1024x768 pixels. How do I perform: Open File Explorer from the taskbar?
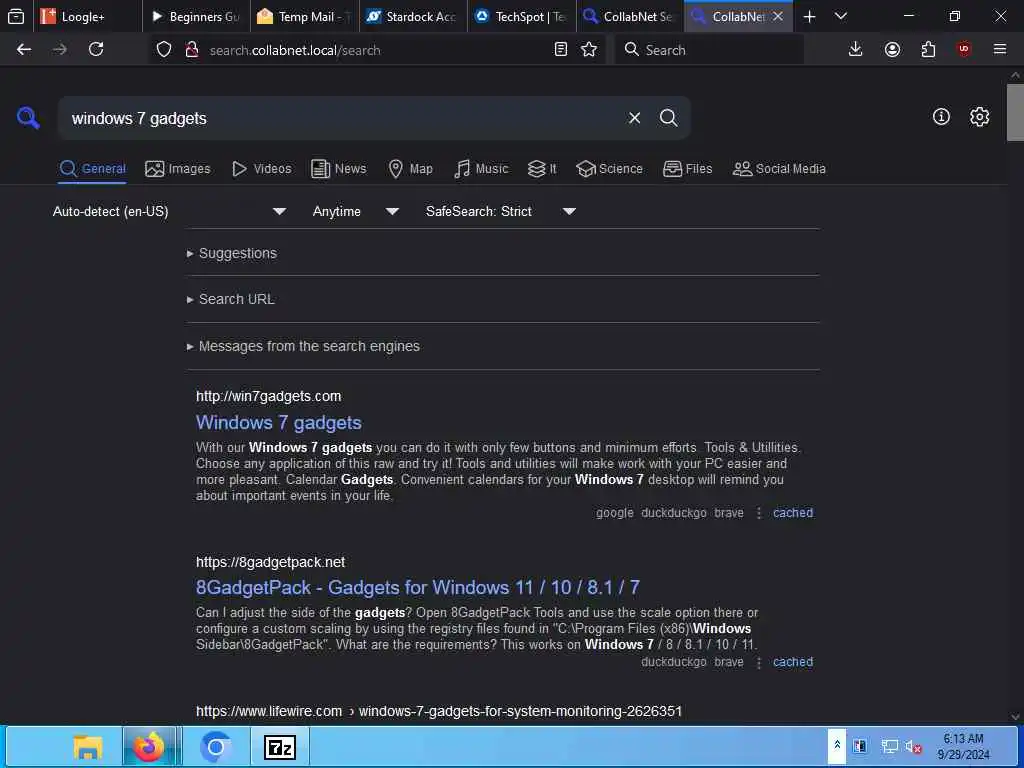(x=88, y=746)
